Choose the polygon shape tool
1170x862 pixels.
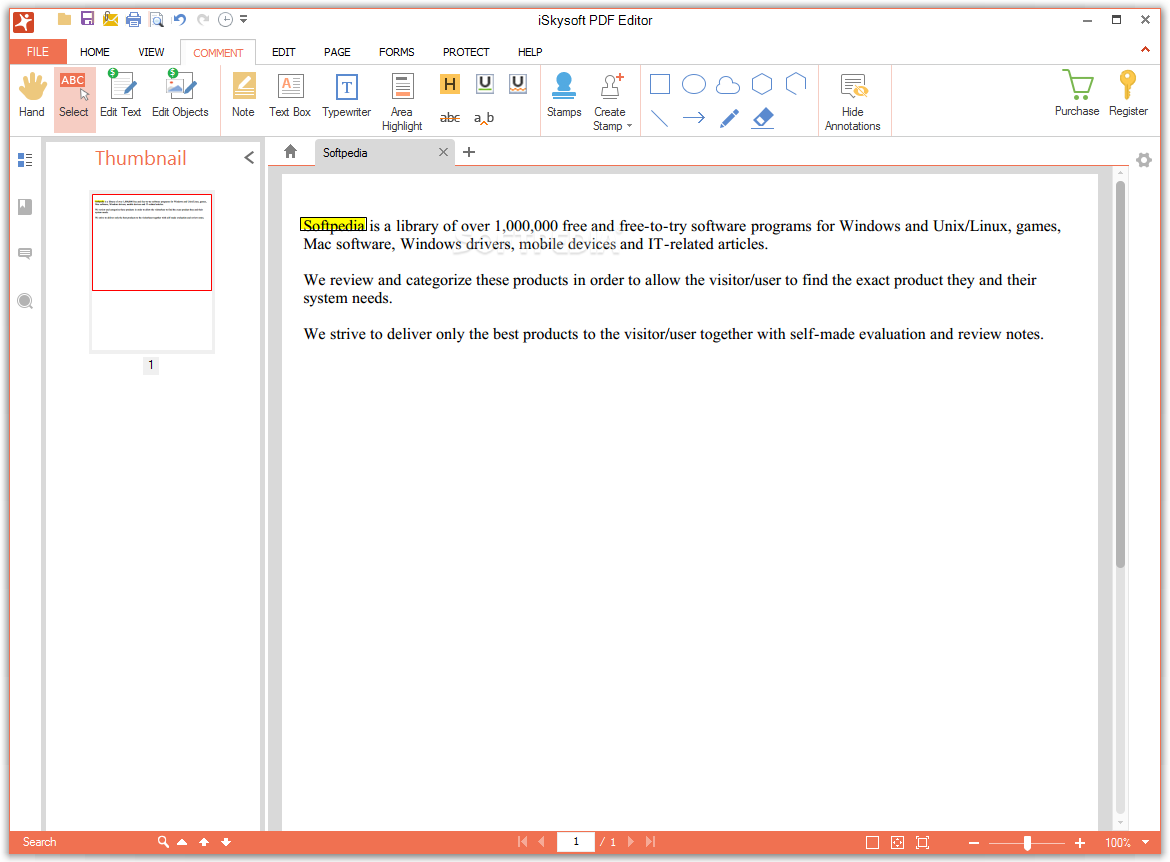(x=762, y=84)
